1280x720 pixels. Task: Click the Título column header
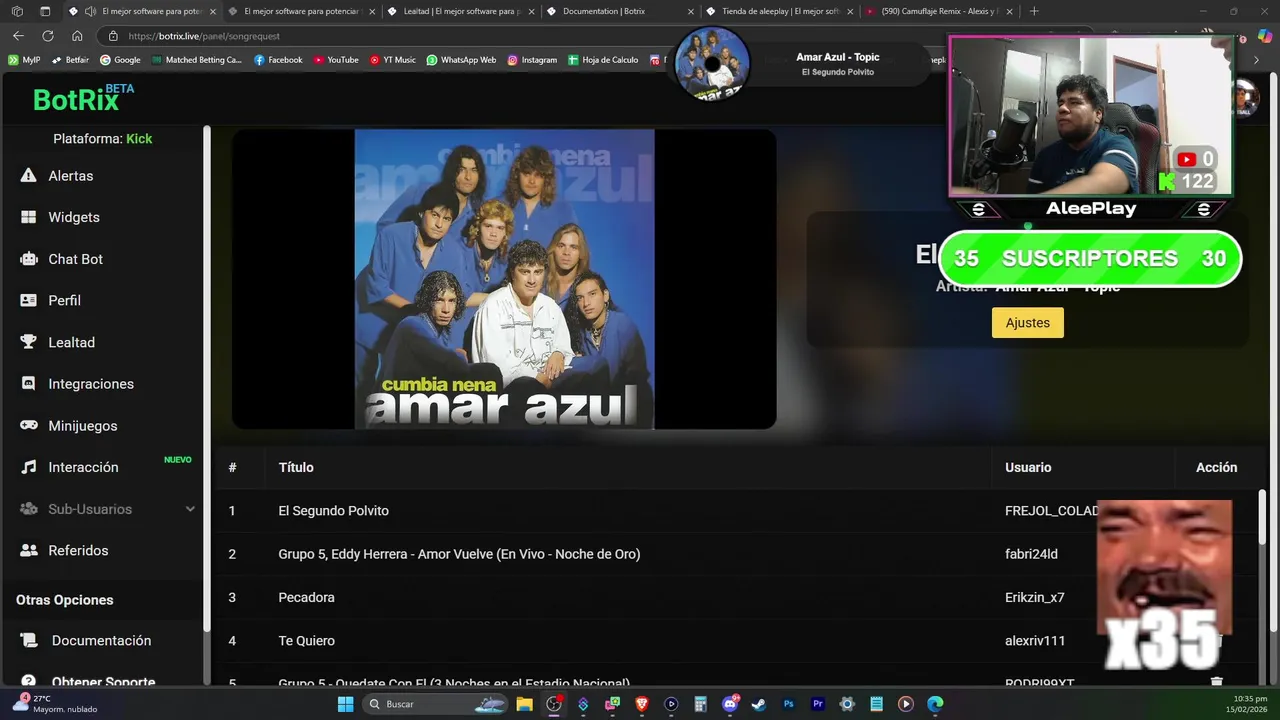tap(296, 467)
